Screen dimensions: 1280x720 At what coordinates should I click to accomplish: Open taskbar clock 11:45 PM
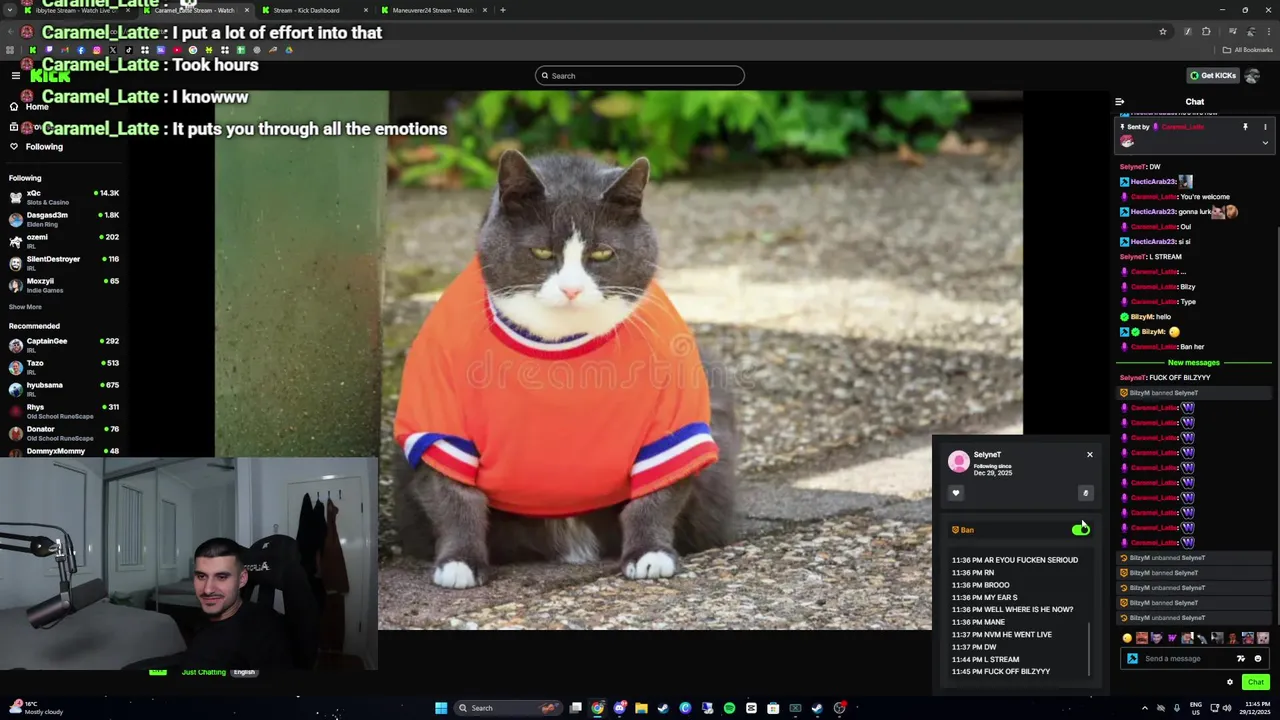pos(1257,708)
